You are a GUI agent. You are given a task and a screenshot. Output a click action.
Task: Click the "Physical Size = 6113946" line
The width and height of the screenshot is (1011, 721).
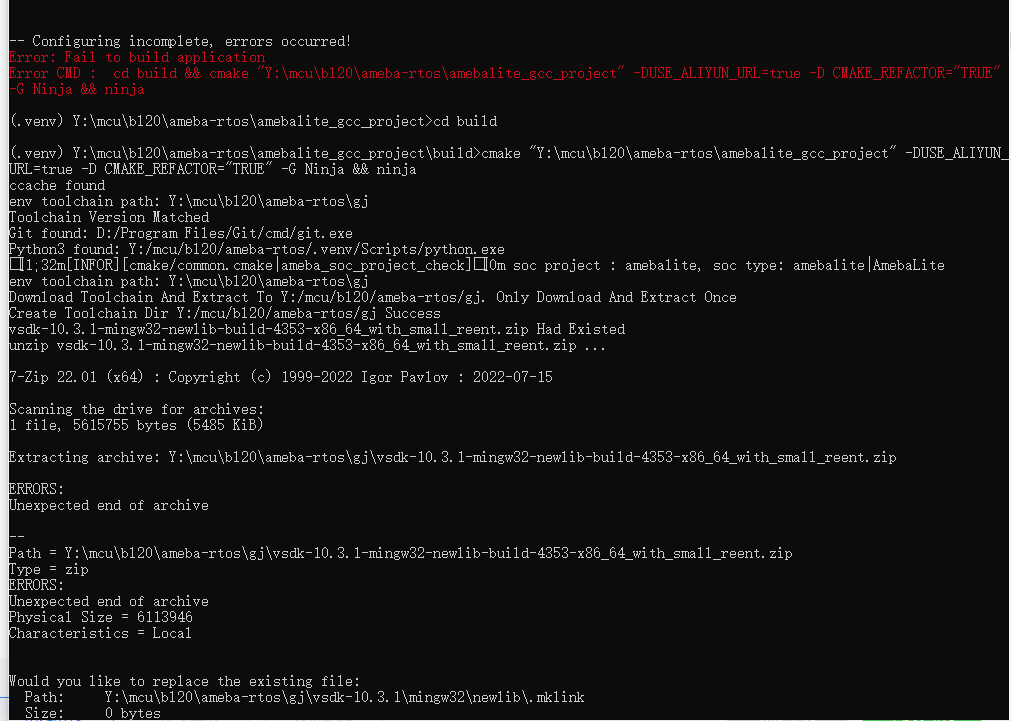(101, 618)
